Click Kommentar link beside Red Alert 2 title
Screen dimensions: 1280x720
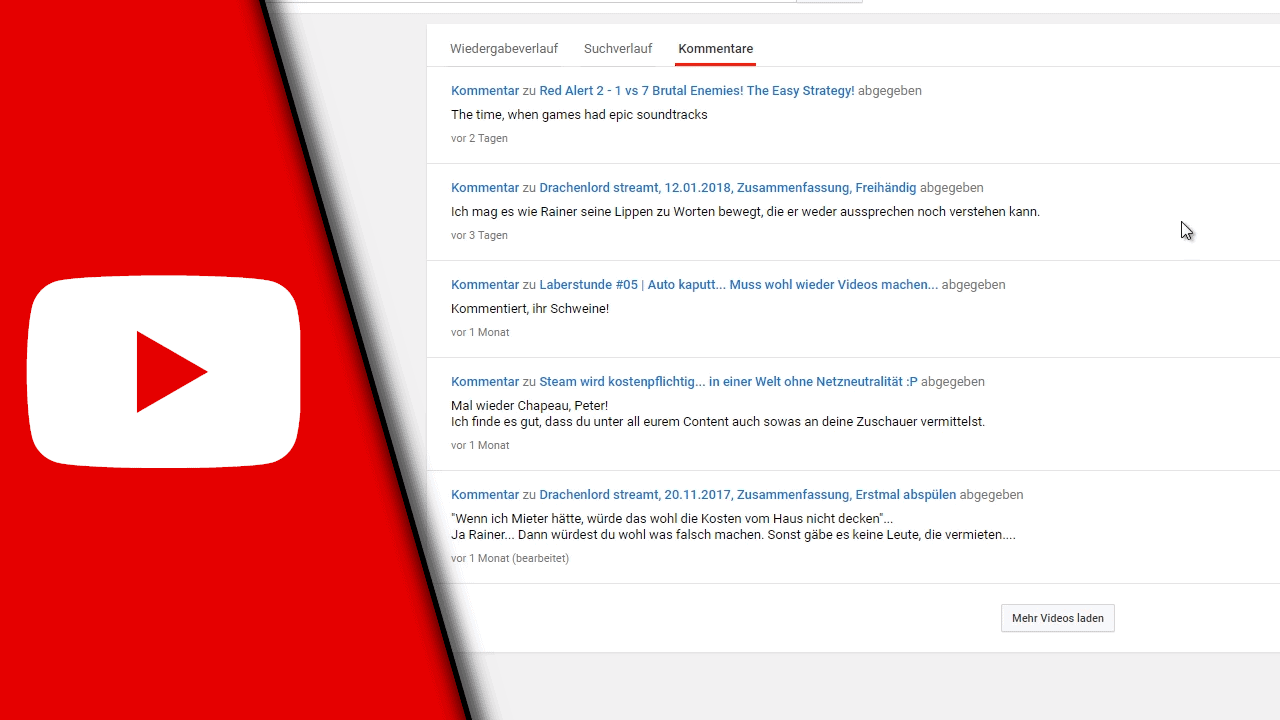[x=485, y=90]
